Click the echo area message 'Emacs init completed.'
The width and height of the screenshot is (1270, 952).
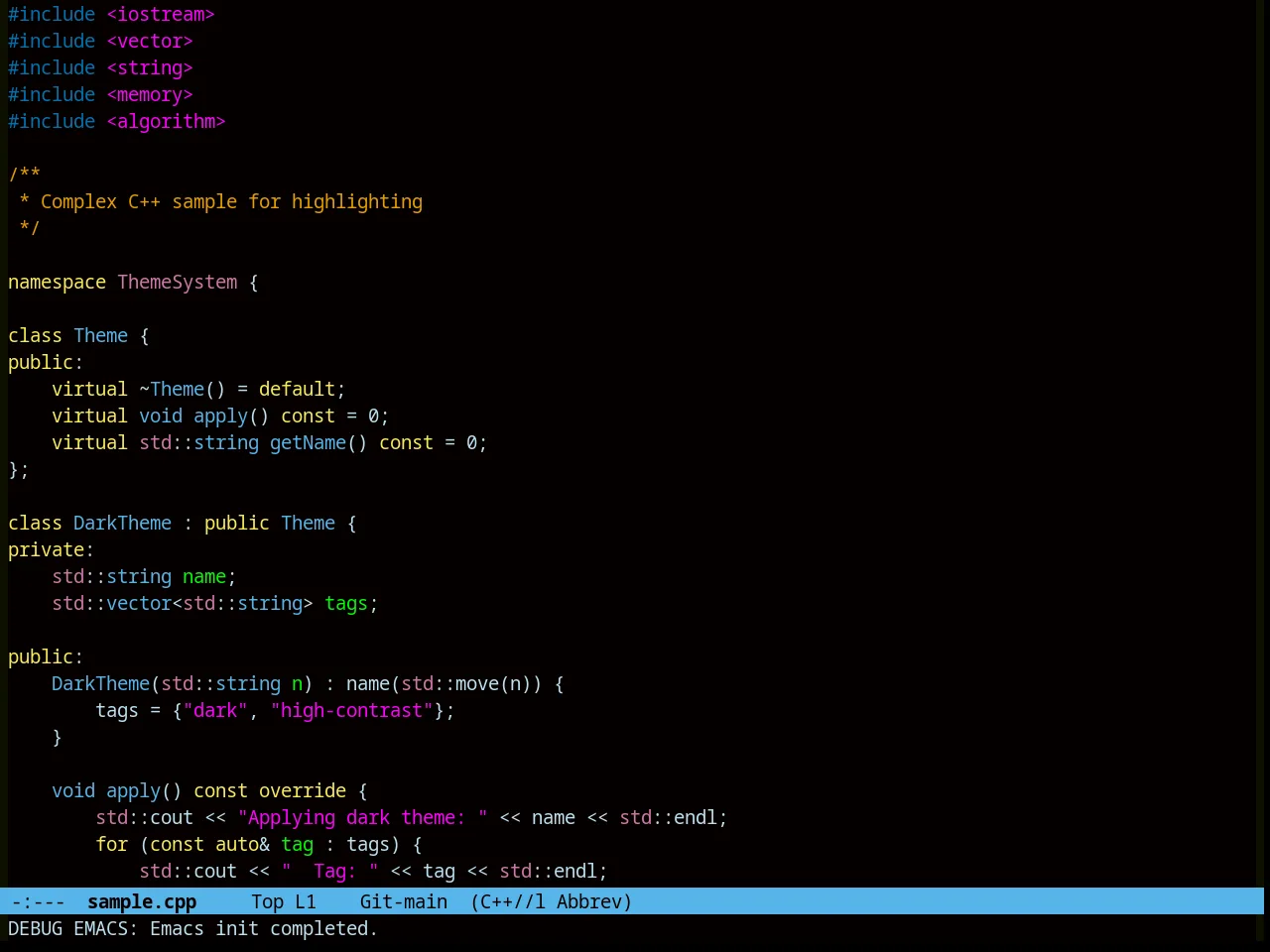(264, 928)
